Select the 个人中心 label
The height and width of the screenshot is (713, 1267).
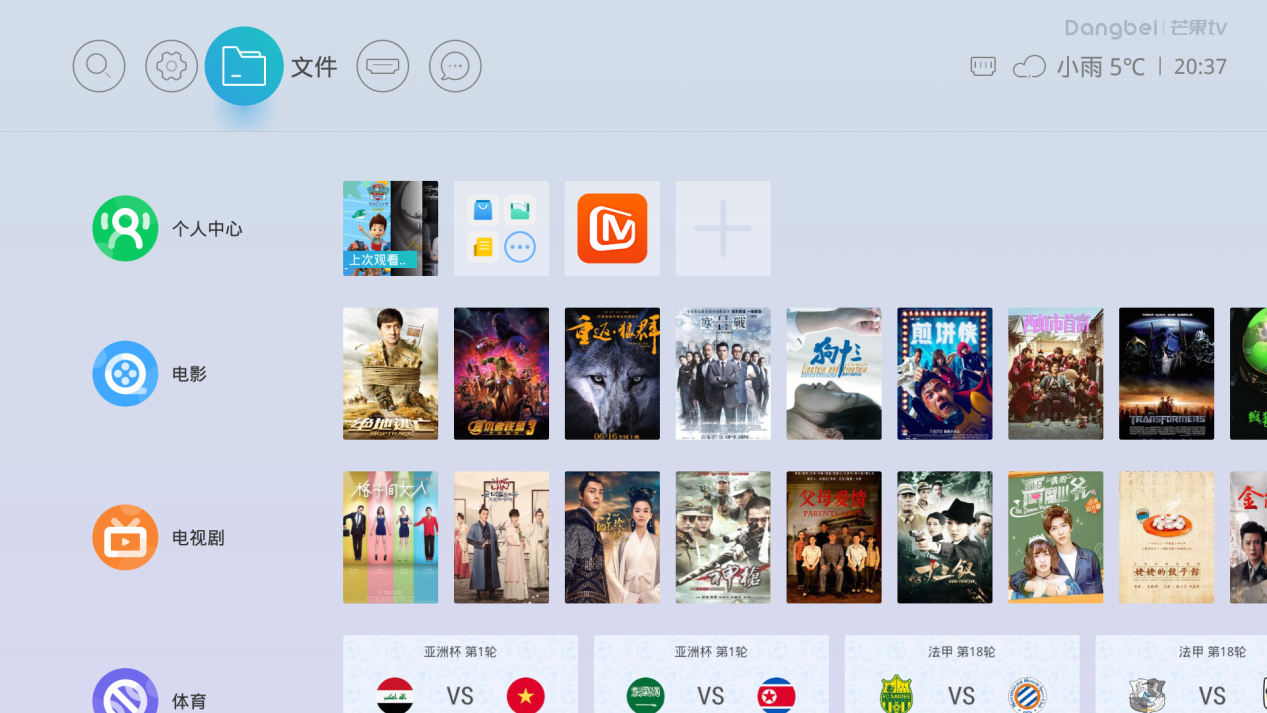(x=207, y=229)
